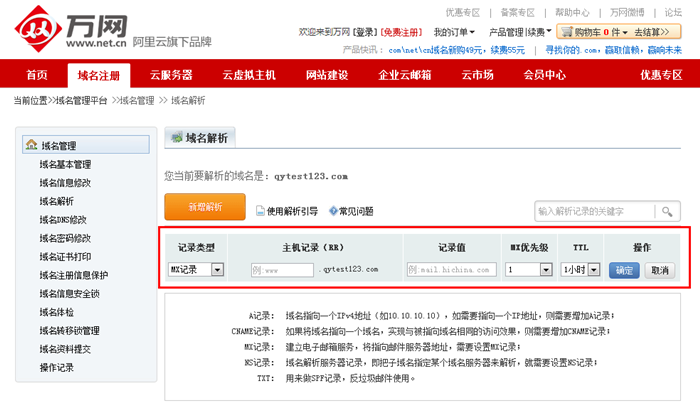Open 域名证书打印 in the sidebar
The height and width of the screenshot is (405, 700).
pyautogui.click(x=65, y=257)
